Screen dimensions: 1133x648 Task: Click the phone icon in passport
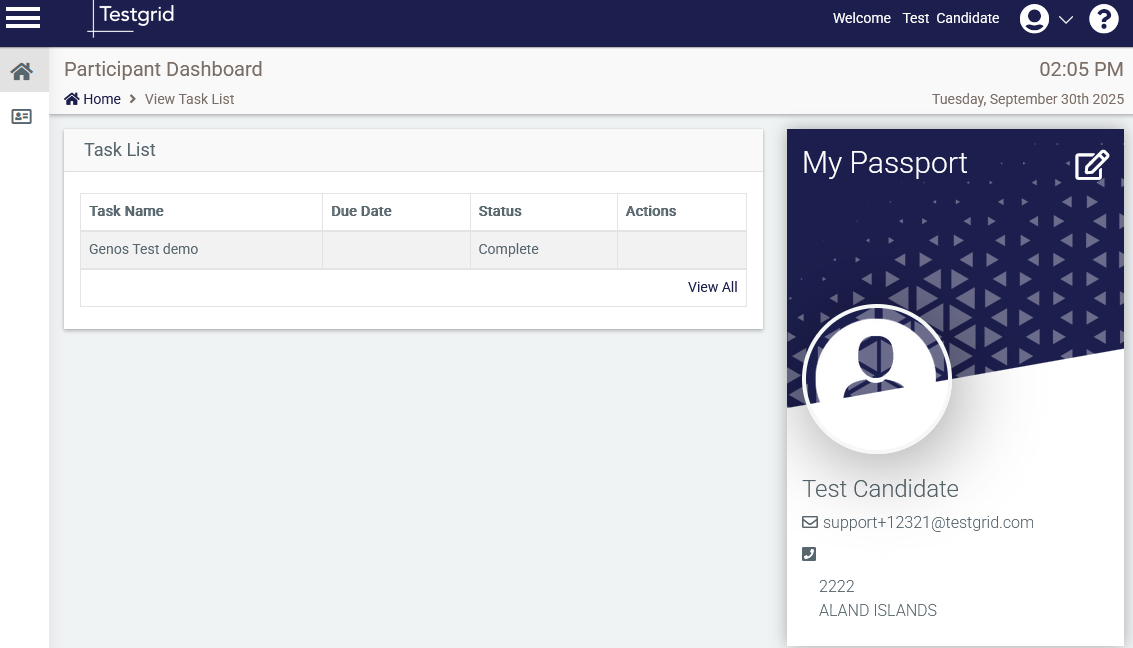[809, 554]
